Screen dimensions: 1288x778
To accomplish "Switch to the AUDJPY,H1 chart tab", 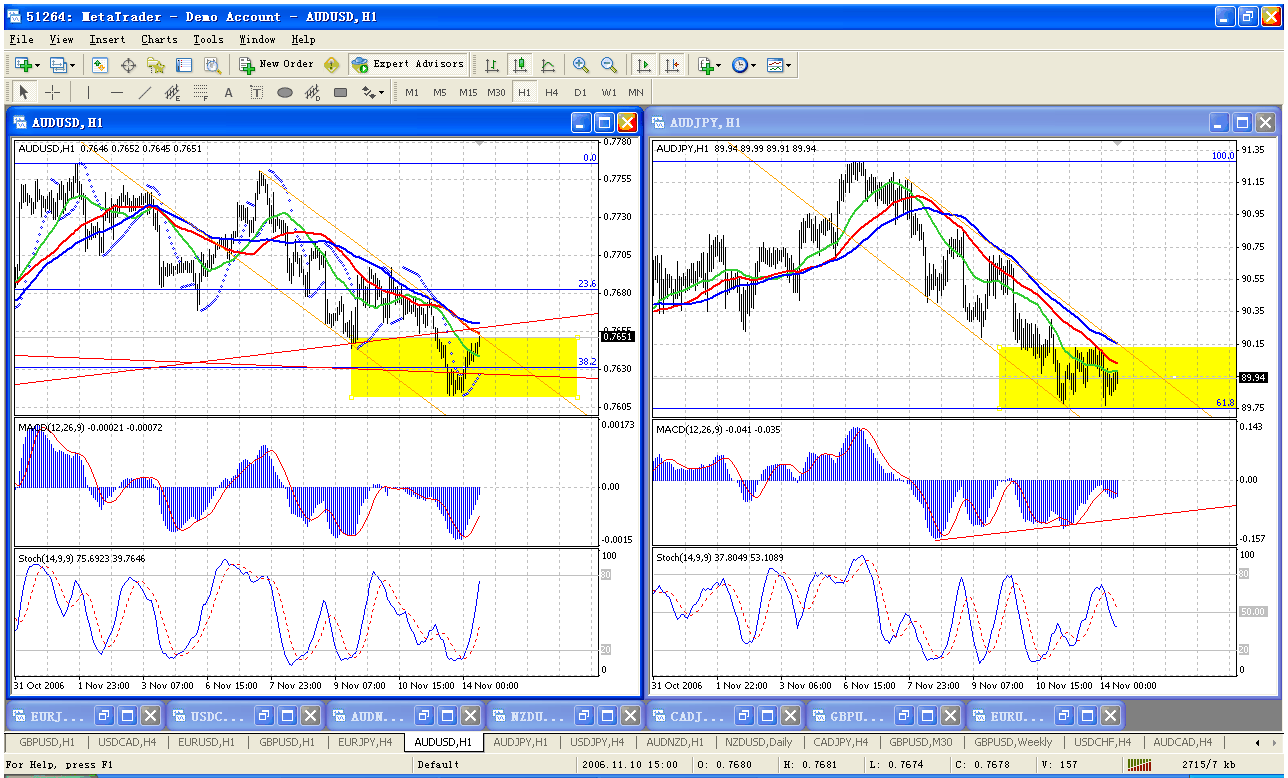I will pyautogui.click(x=520, y=743).
